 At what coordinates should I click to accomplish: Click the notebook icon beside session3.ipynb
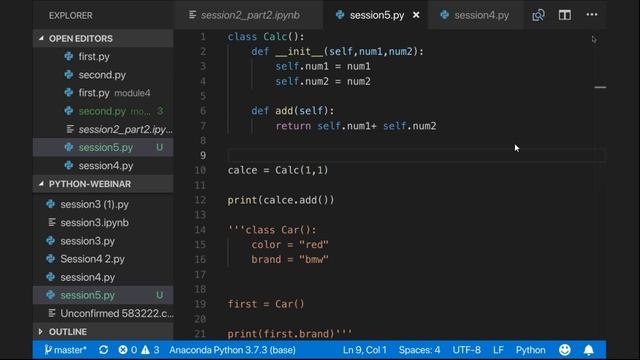tap(52, 222)
